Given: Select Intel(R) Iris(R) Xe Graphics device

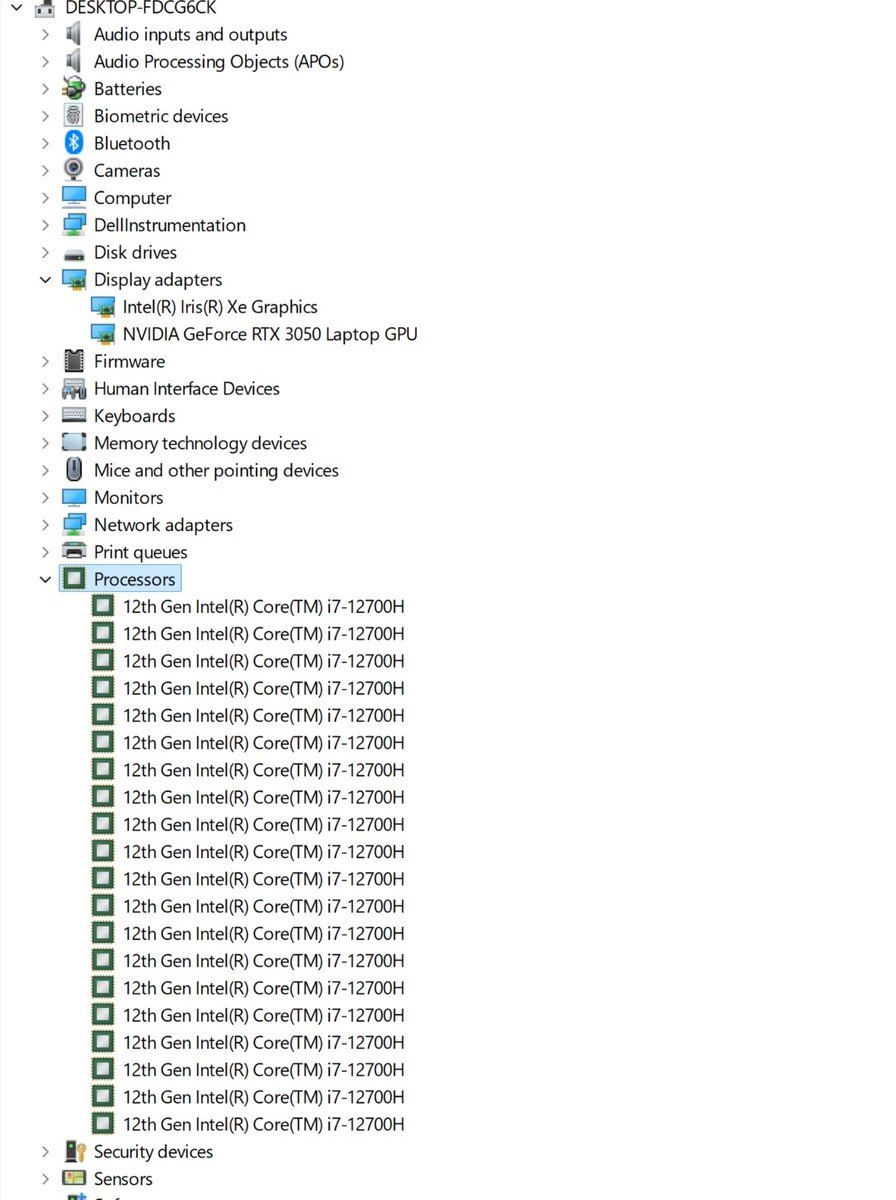Looking at the screenshot, I should pos(220,307).
